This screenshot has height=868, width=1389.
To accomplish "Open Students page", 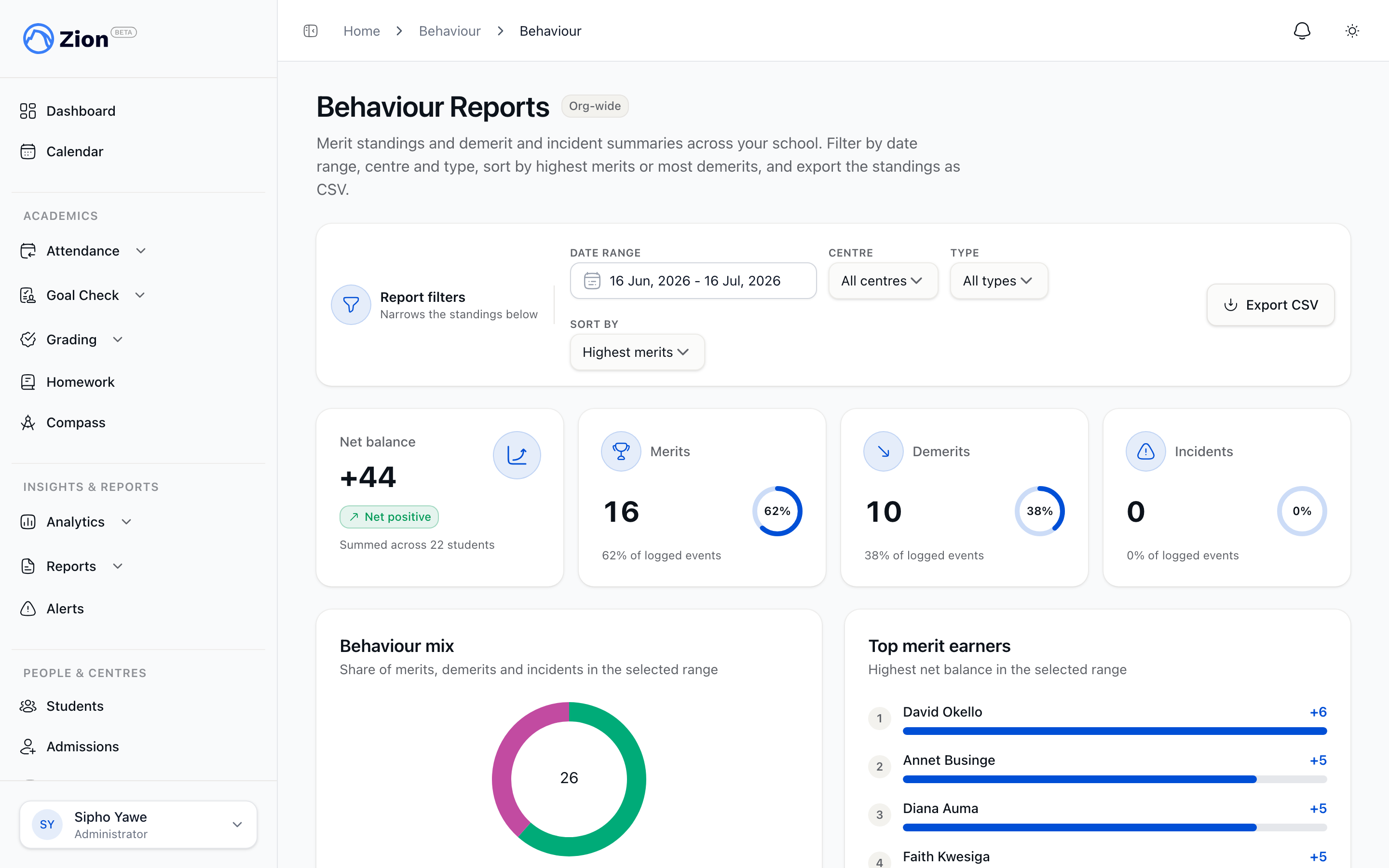I will 75,706.
